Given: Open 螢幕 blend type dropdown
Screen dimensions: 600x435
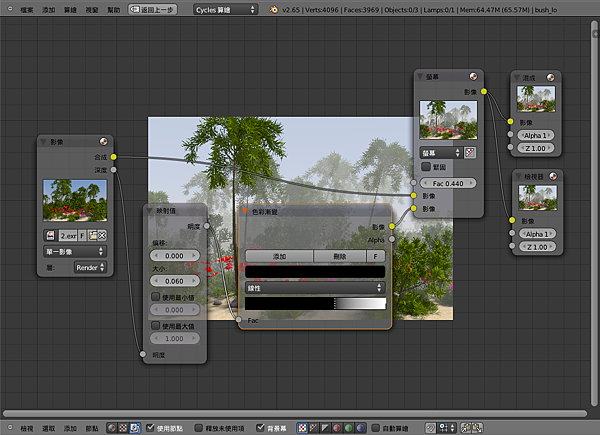Looking at the screenshot, I should point(441,153).
